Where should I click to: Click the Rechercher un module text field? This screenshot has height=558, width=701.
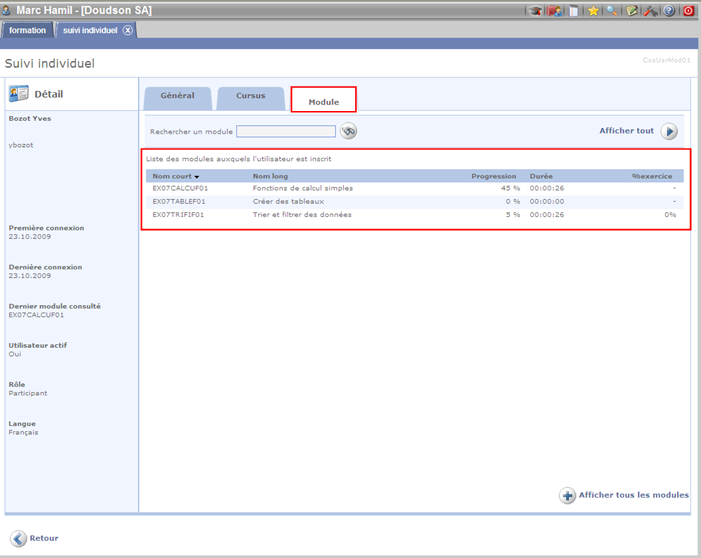coord(286,131)
